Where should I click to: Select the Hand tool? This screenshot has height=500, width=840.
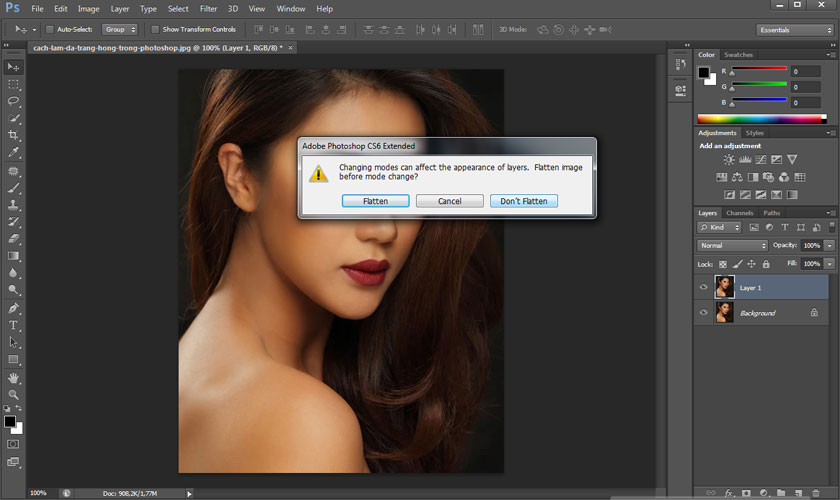tap(14, 378)
